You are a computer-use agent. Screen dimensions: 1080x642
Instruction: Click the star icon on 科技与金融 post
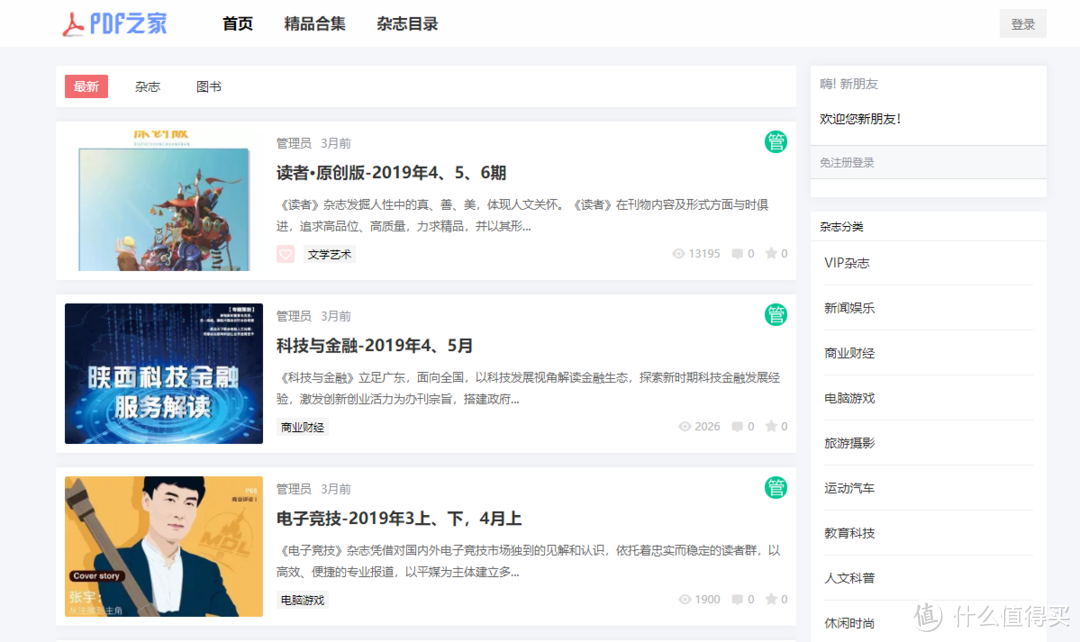(x=771, y=426)
